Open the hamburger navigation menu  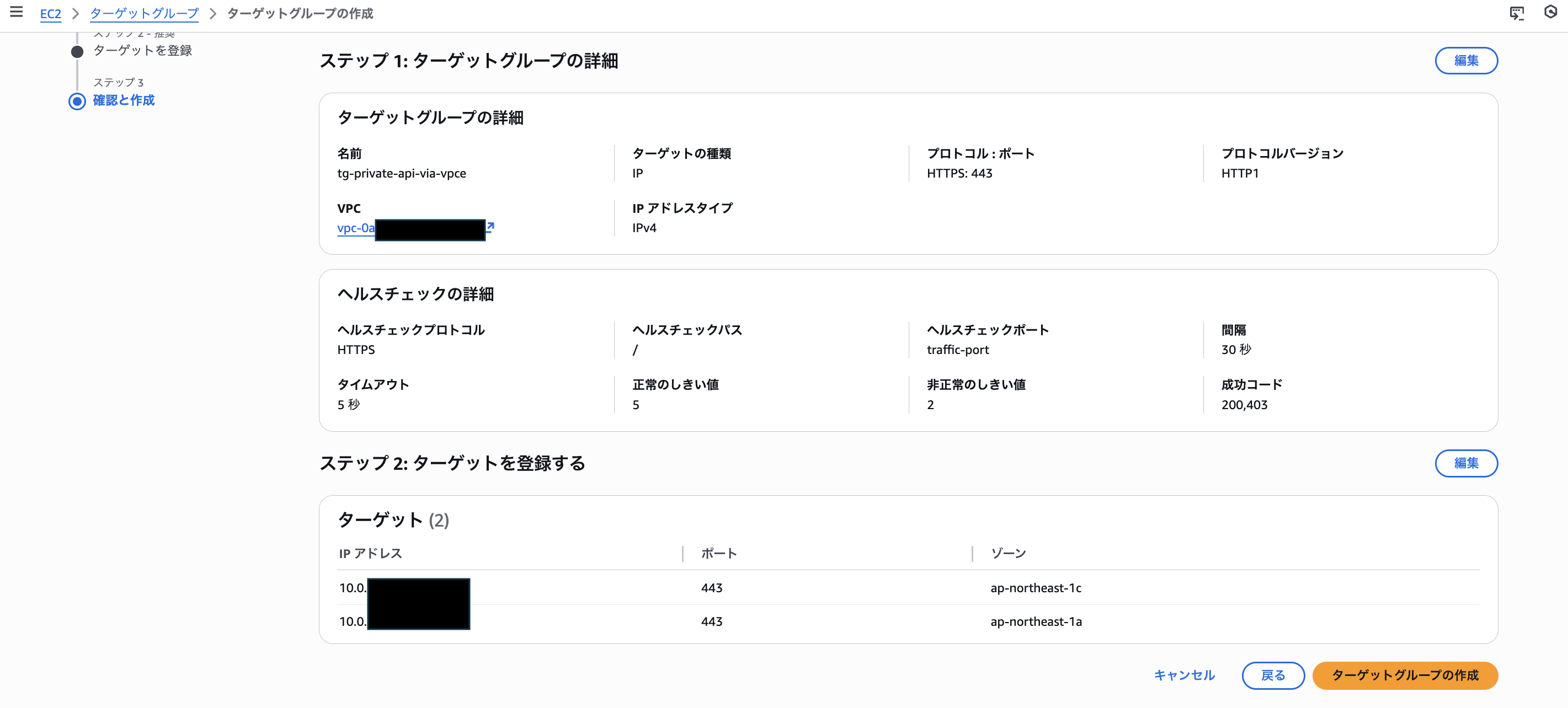tap(17, 12)
